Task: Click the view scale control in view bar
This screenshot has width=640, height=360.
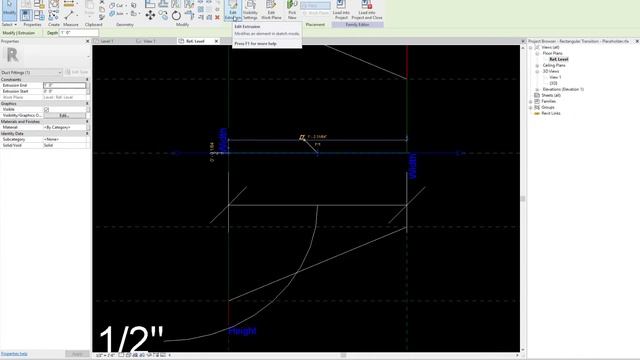Action: (106, 355)
